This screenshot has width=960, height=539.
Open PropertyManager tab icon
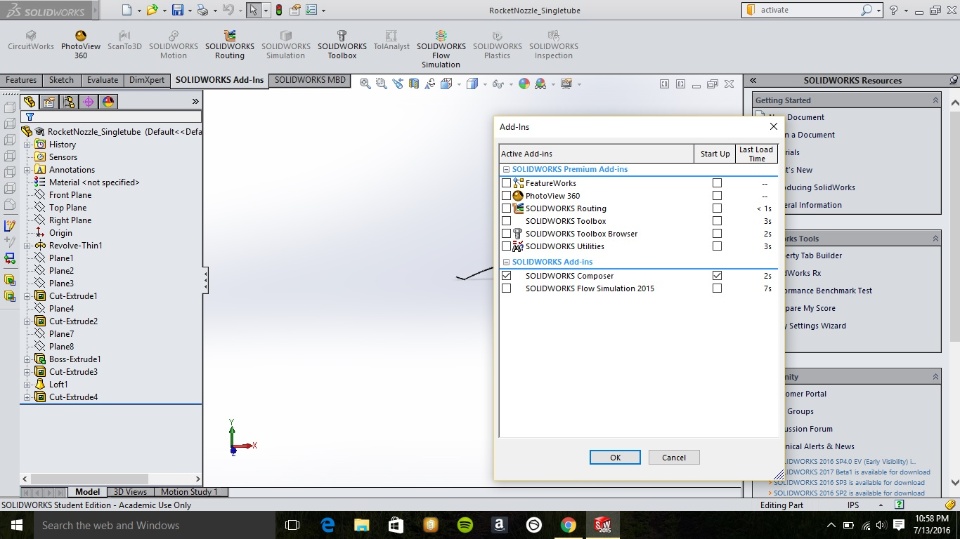click(49, 102)
